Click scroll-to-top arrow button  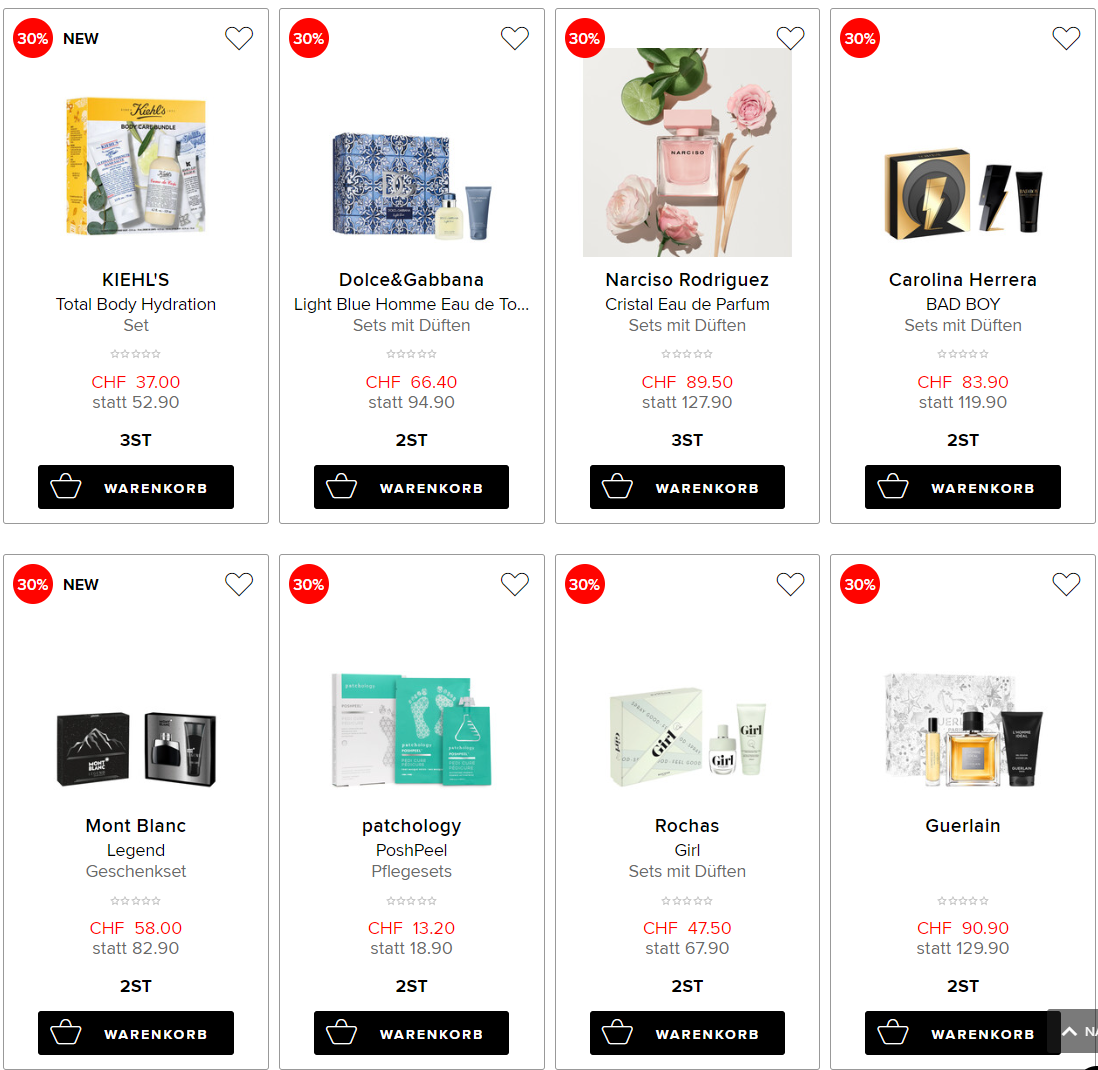tap(1072, 1031)
